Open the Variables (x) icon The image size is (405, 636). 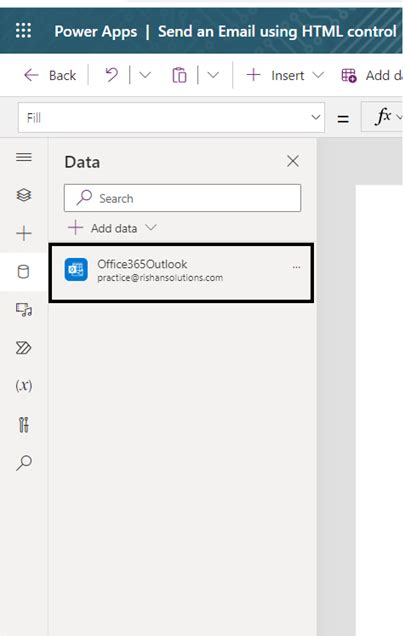(x=24, y=386)
